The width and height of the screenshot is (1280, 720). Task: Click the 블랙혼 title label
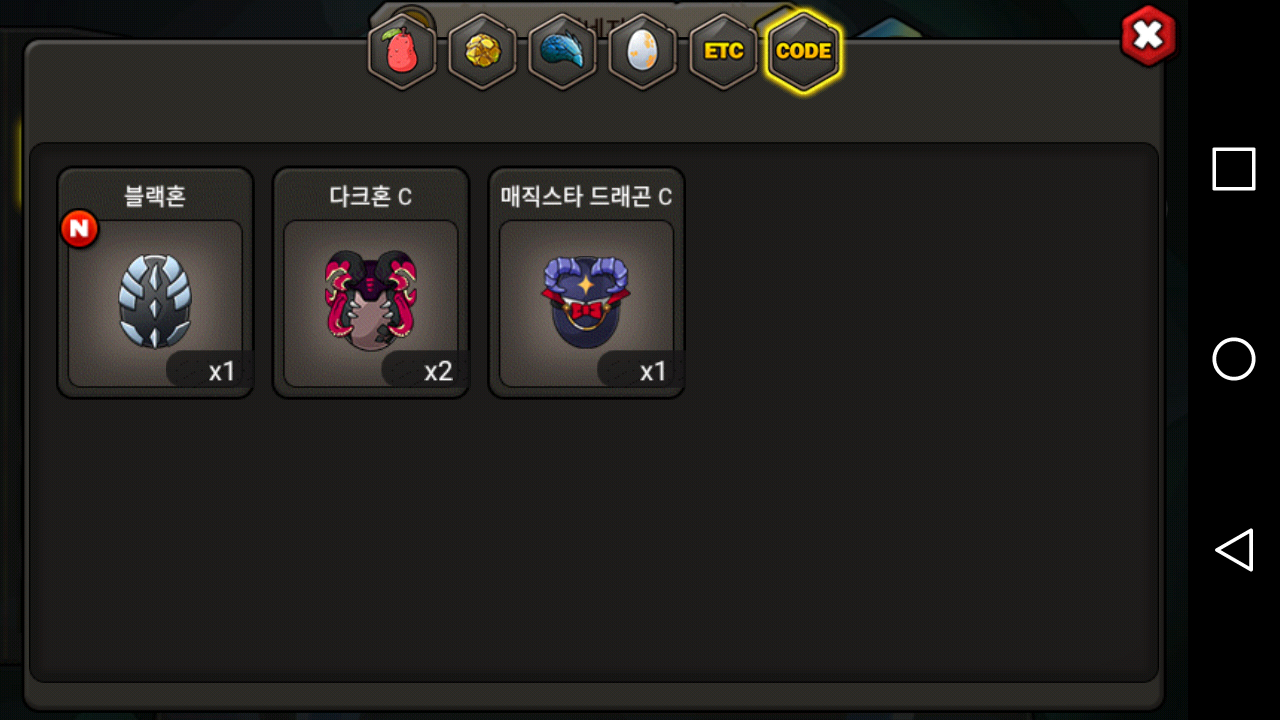coord(155,196)
